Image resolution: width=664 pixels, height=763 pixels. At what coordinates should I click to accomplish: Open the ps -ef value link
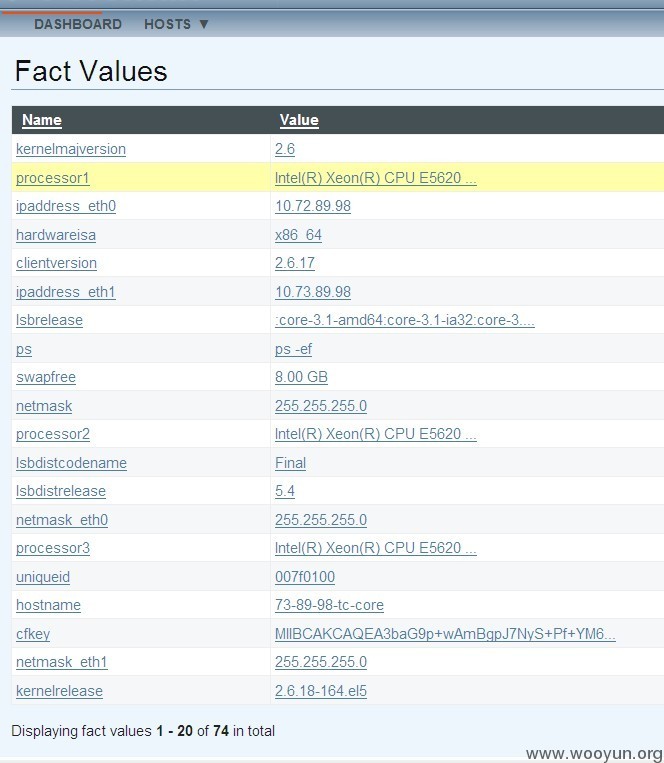[x=293, y=349]
